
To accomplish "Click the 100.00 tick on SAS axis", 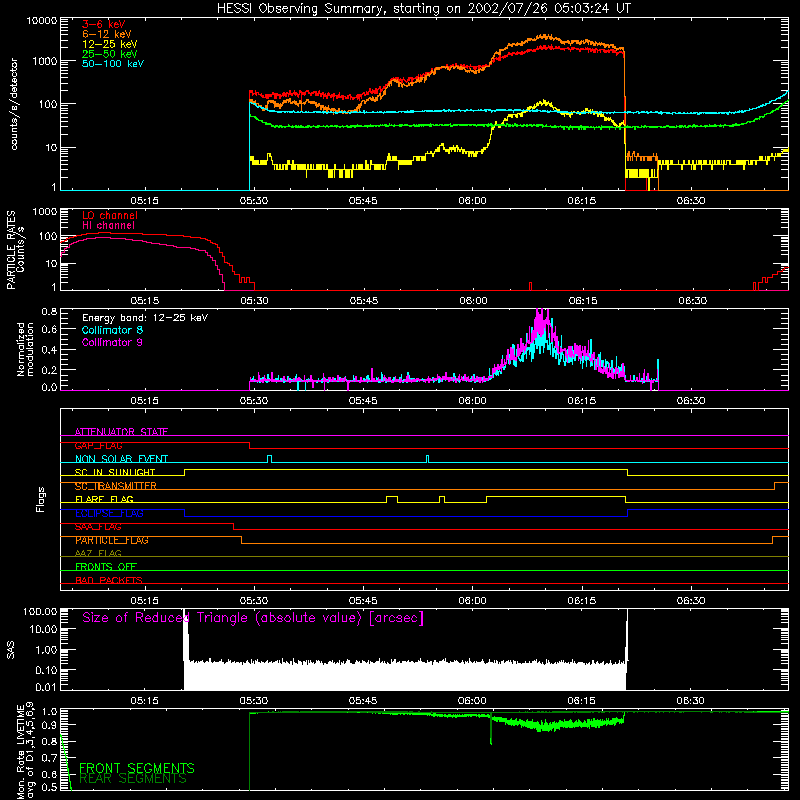I will pos(40,611).
